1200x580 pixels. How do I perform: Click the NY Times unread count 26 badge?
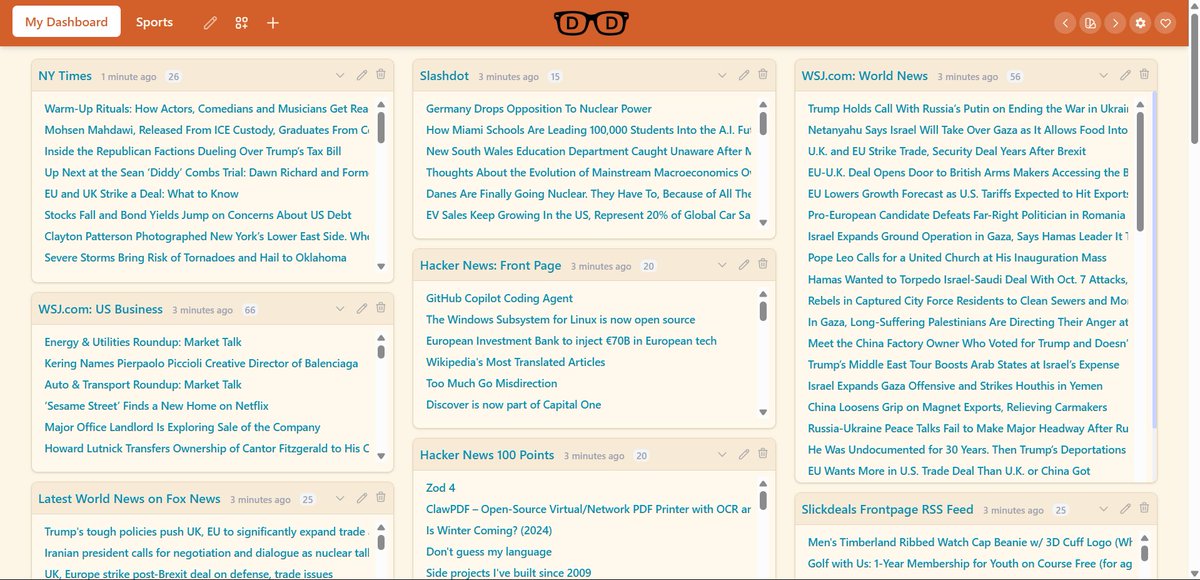[174, 77]
